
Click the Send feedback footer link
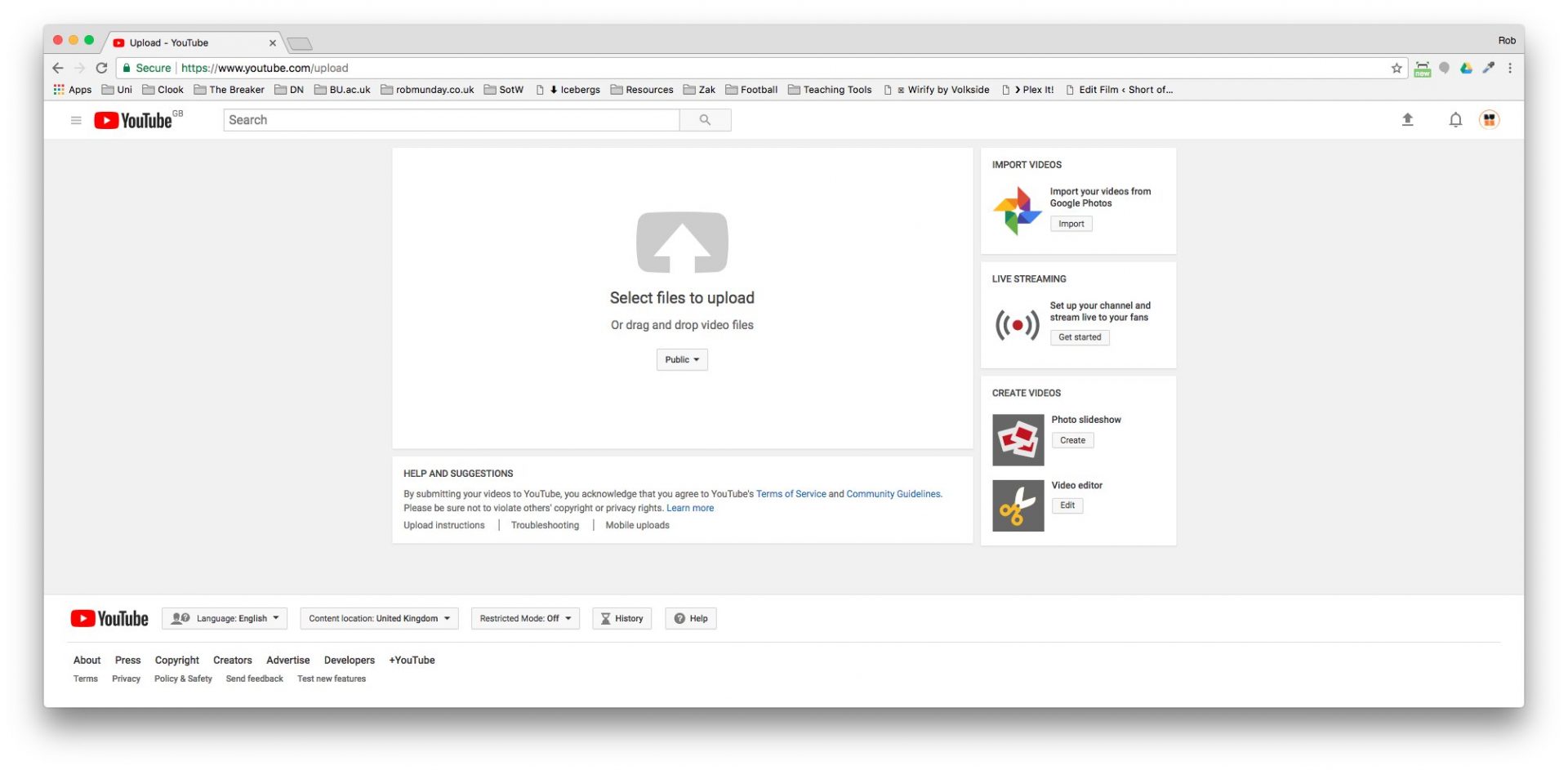pos(255,679)
